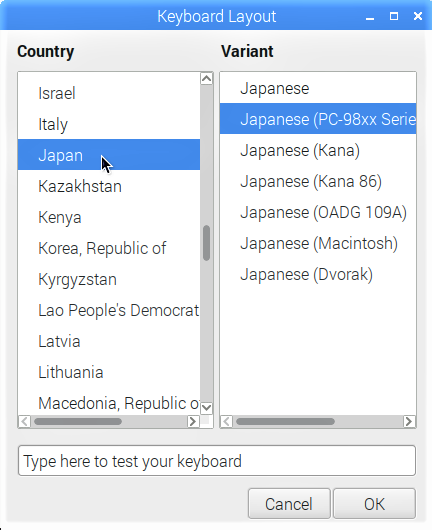Maximize the Keyboard Layout window
432x530 pixels.
(x=394, y=16)
